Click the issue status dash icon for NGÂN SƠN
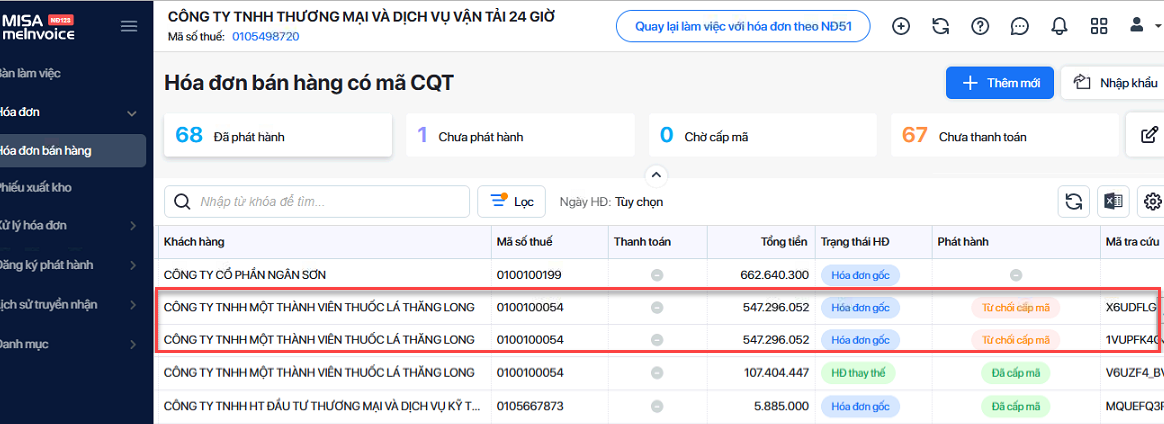 [1016, 275]
